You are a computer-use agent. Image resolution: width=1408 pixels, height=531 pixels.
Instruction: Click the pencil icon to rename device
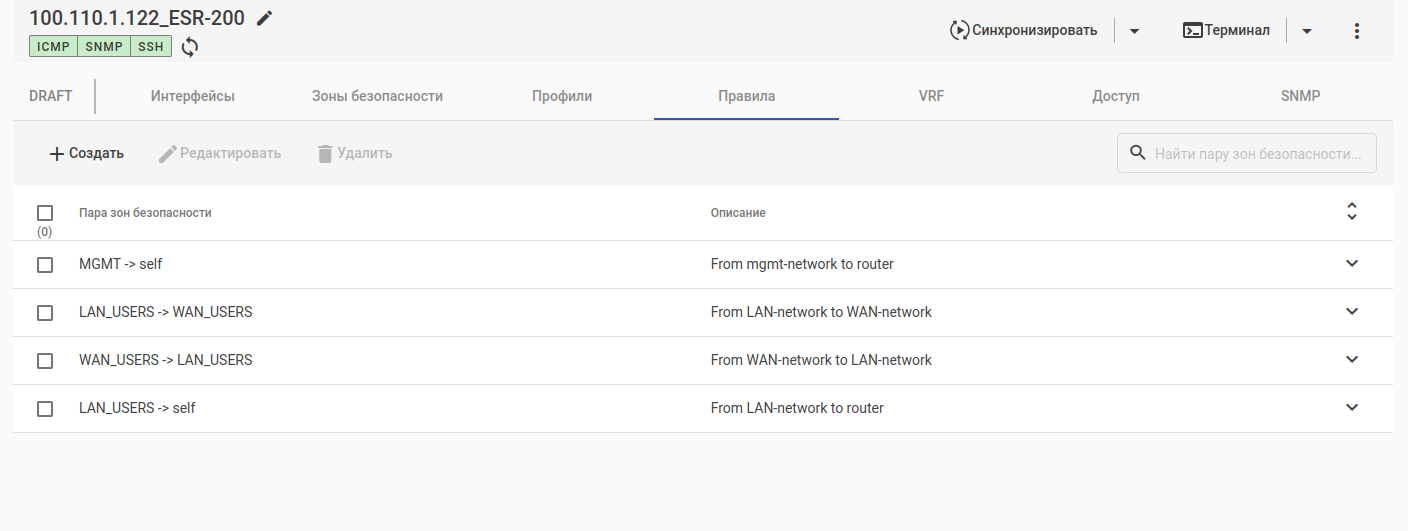pyautogui.click(x=264, y=18)
